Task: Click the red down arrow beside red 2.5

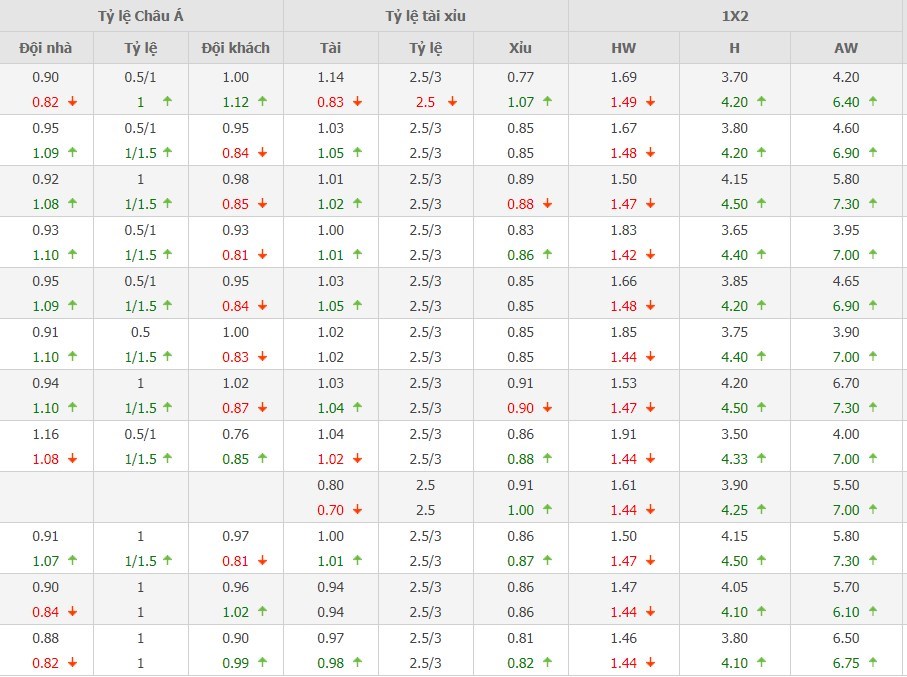Action: point(453,101)
